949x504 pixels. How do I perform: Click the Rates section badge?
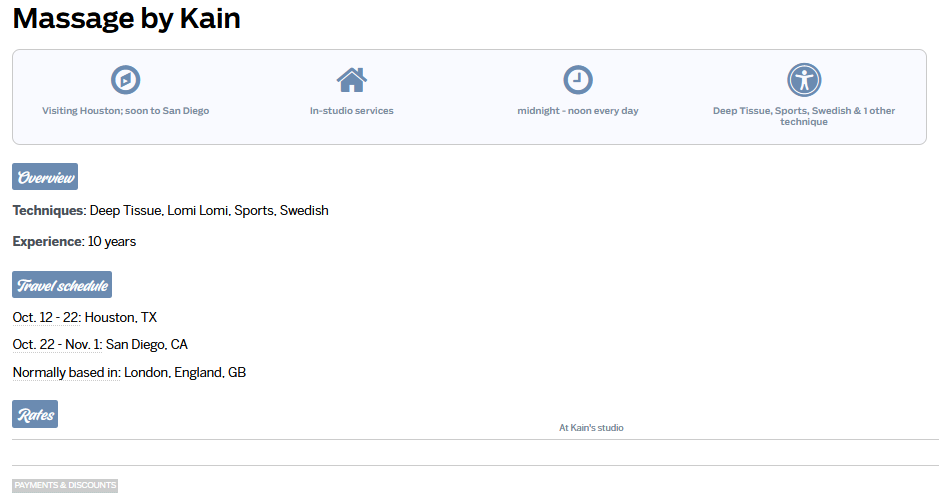point(35,414)
